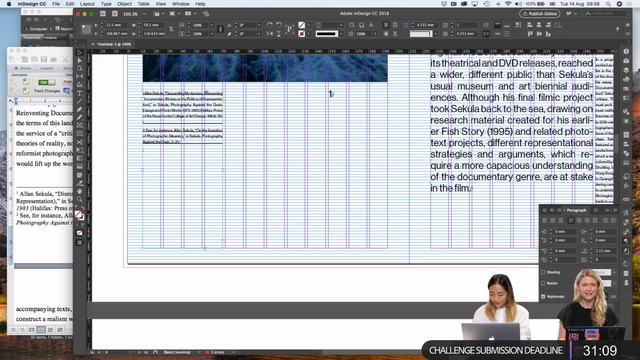Toggle the Shading checkbox in Paragraph panel

(543, 272)
